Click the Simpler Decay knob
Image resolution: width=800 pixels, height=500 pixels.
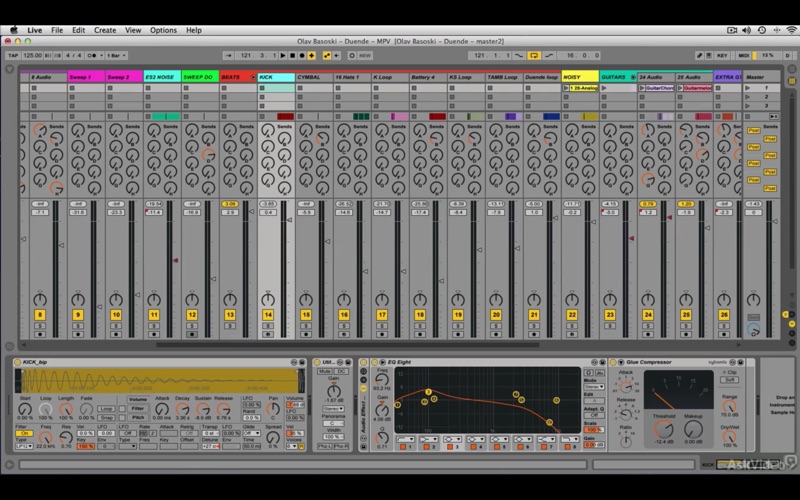(x=182, y=409)
